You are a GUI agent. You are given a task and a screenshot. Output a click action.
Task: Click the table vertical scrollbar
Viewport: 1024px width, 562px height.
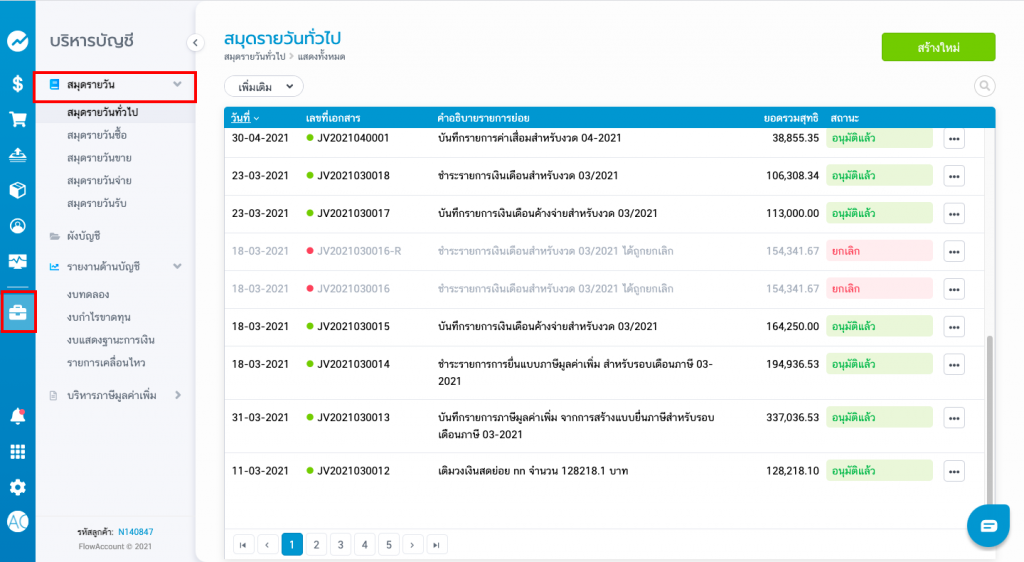[x=989, y=418]
